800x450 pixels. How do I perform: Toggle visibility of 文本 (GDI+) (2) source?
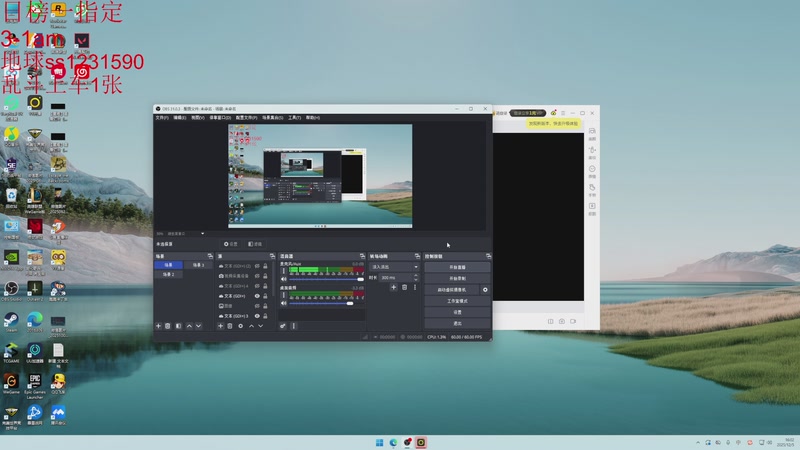257,266
